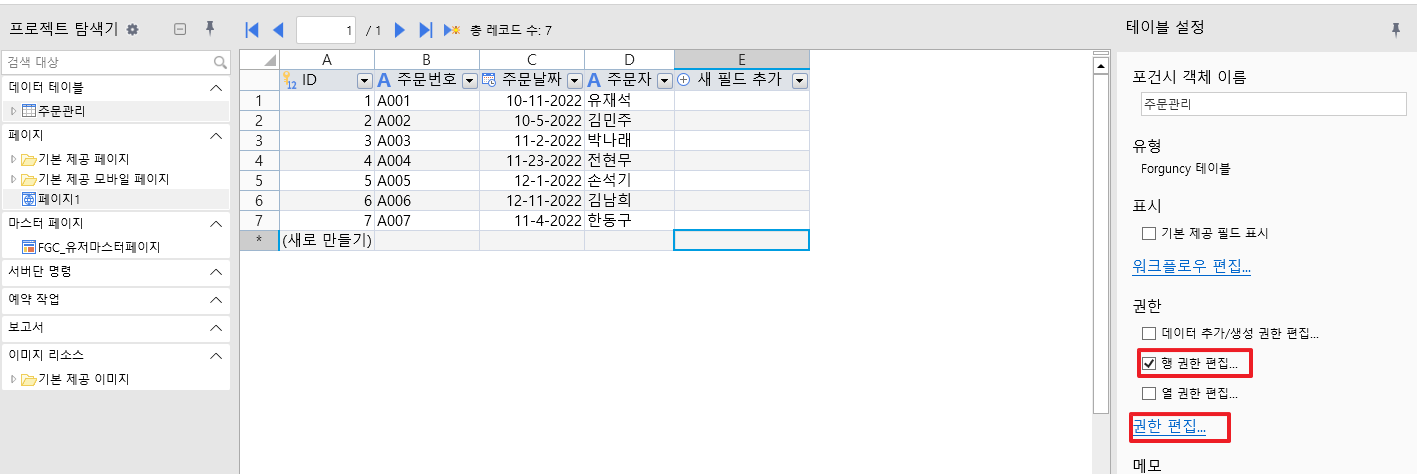Screen dimensions: 1417x474
Task: Pin the 테이블 설정 panel
Action: [1396, 30]
